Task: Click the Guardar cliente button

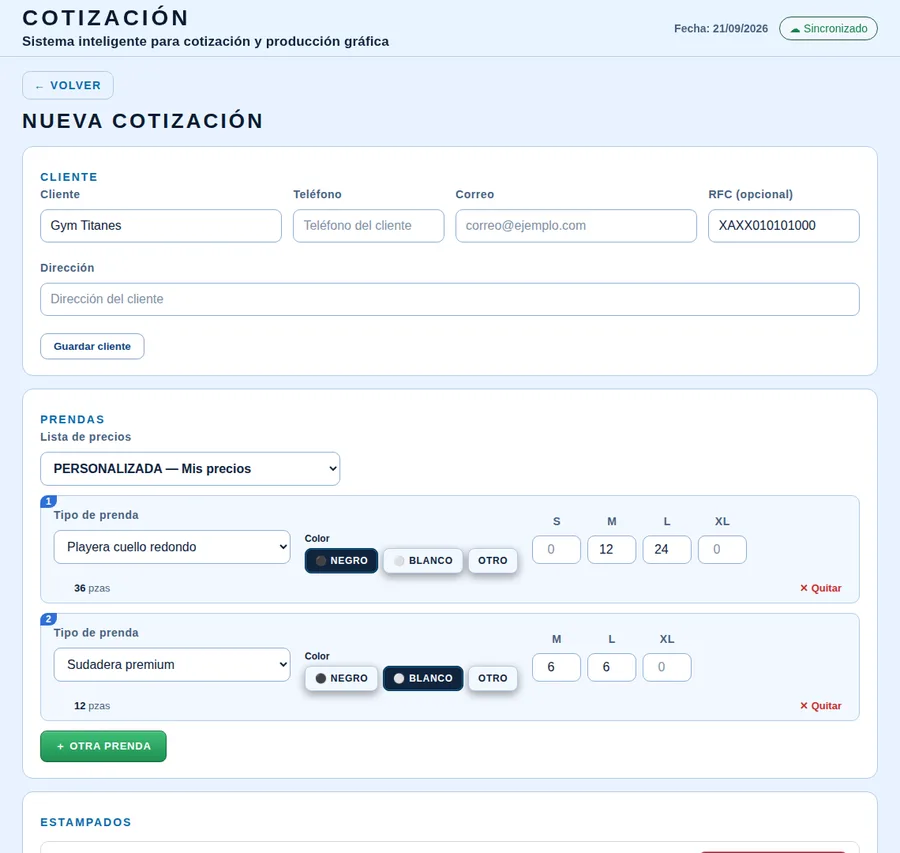Action: click(92, 347)
